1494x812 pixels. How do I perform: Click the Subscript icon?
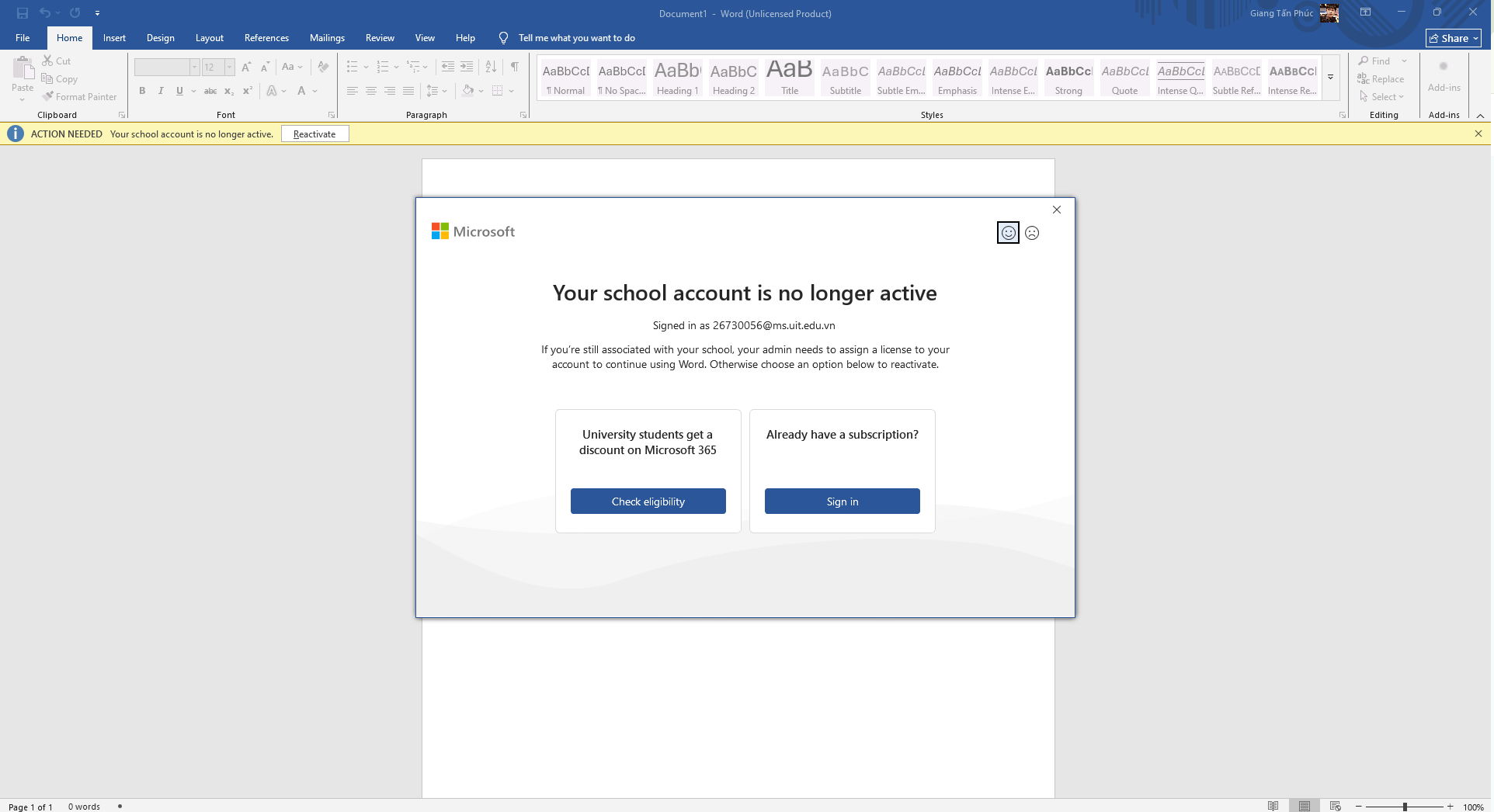pyautogui.click(x=229, y=91)
